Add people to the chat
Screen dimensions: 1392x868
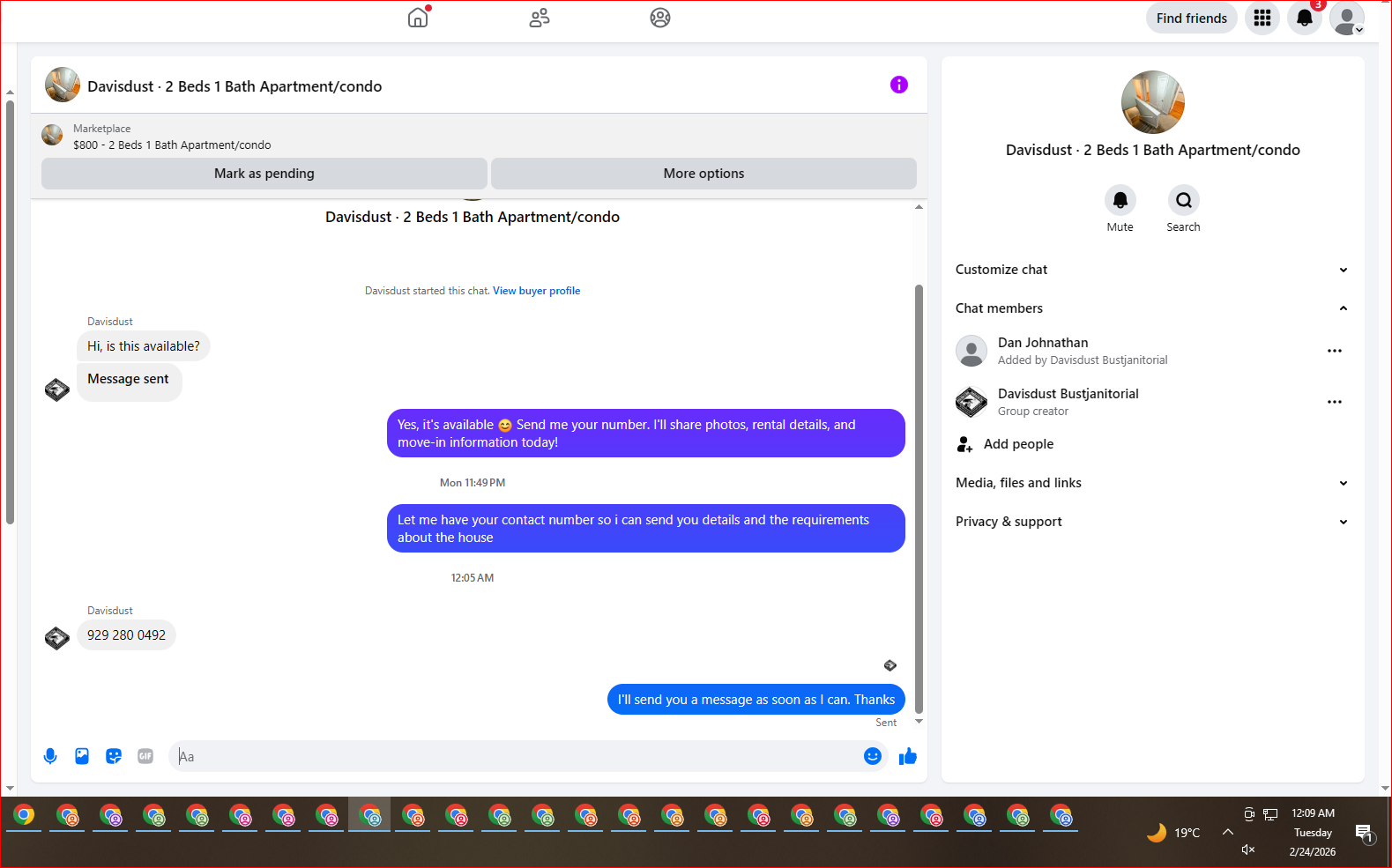(1005, 444)
